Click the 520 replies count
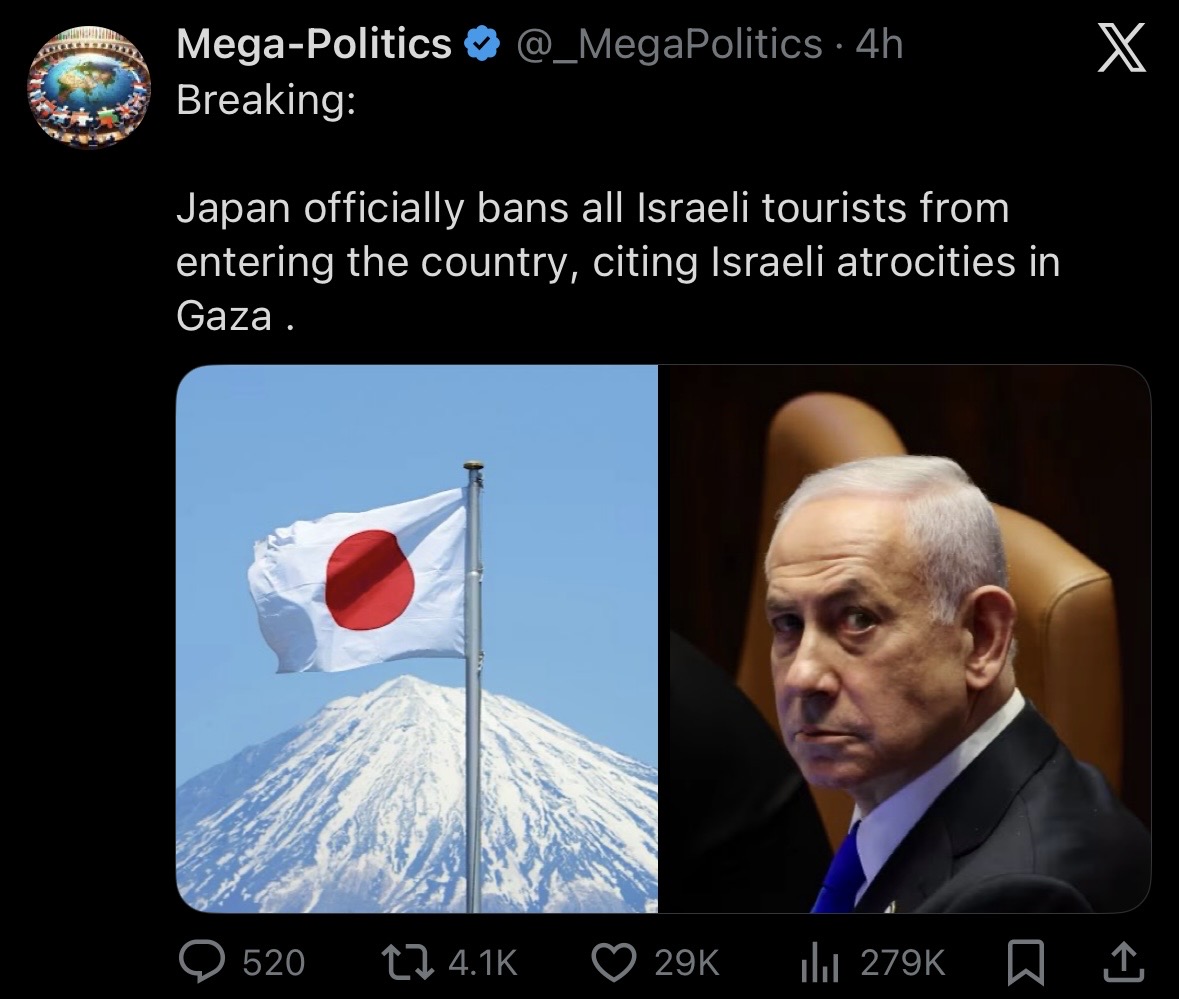This screenshot has height=999, width=1179. click(274, 963)
